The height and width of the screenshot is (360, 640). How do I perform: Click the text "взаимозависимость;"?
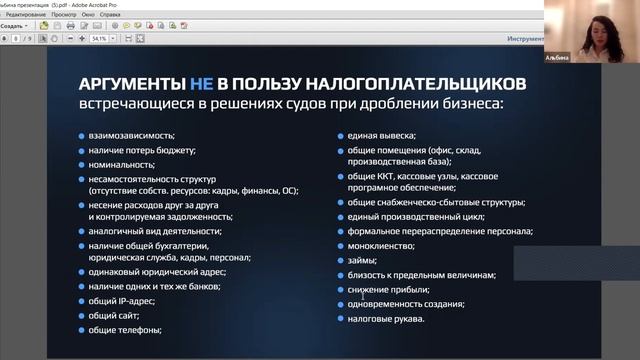(131, 136)
